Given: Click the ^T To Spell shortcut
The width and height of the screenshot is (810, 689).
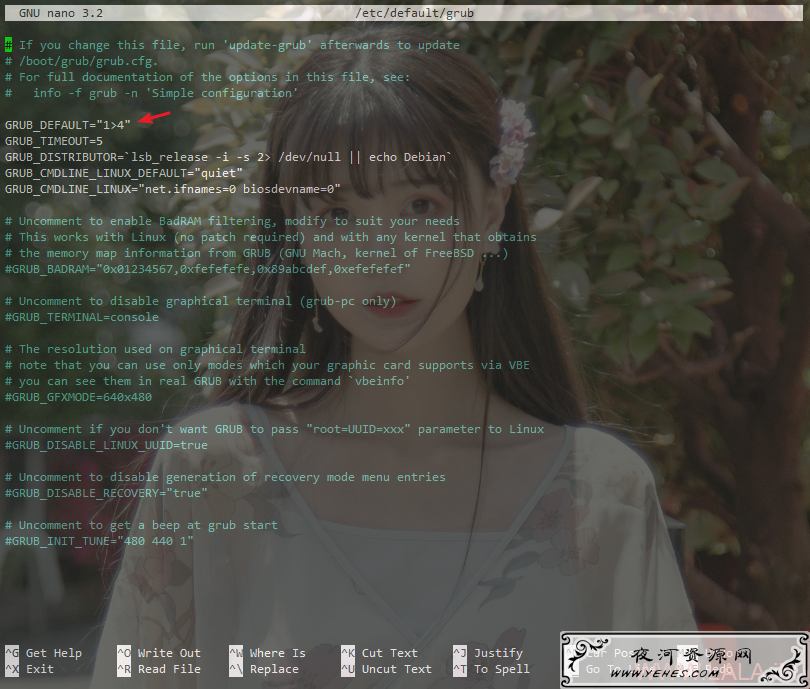Looking at the screenshot, I should [x=492, y=669].
